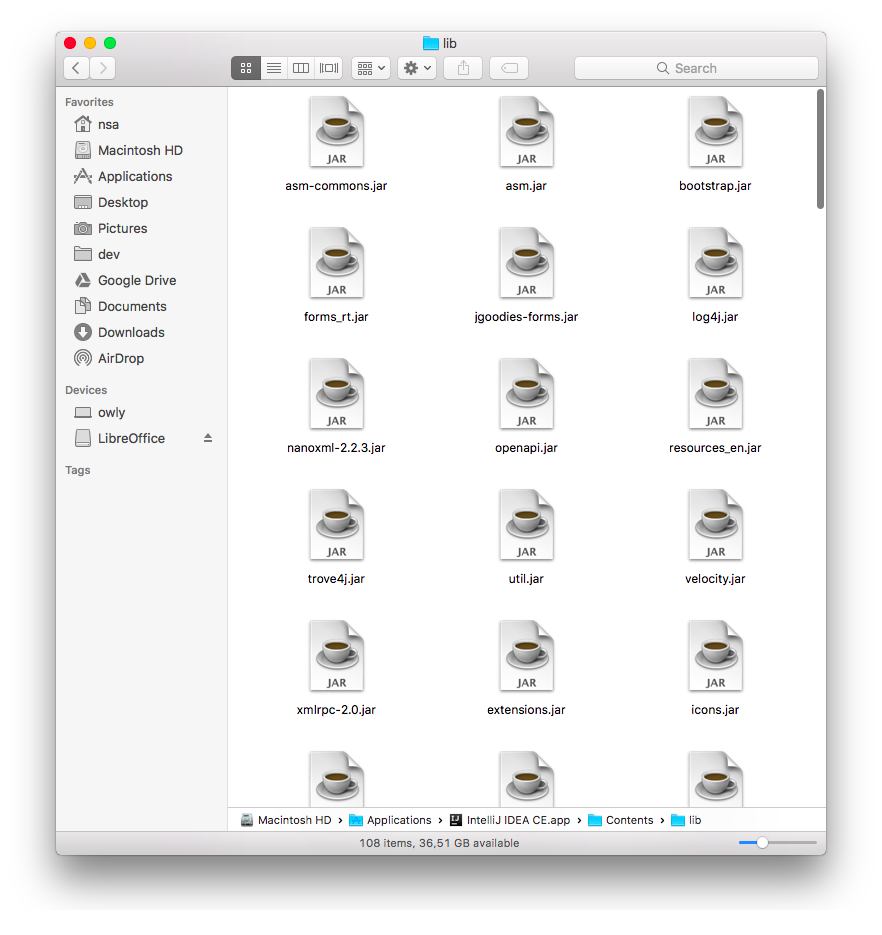Switch to cover flow view
Image resolution: width=882 pixels, height=935 pixels.
[329, 68]
